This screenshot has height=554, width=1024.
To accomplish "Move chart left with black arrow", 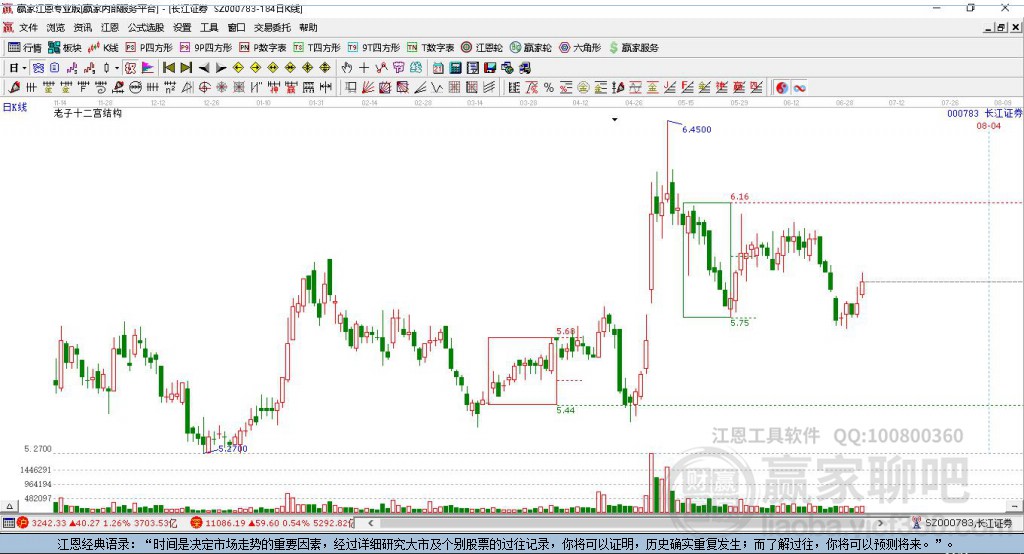I will [204, 68].
